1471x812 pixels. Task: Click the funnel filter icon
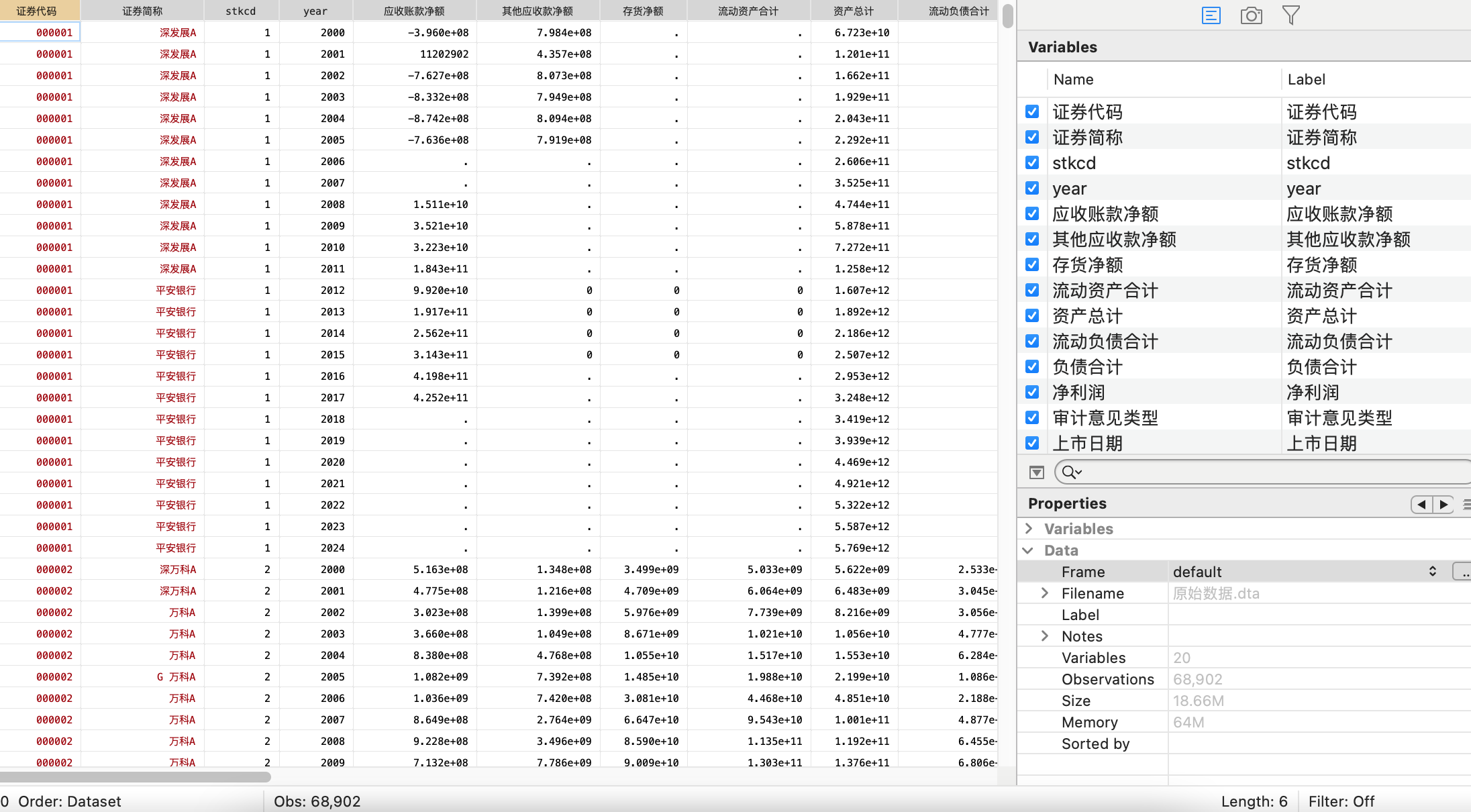(1290, 15)
